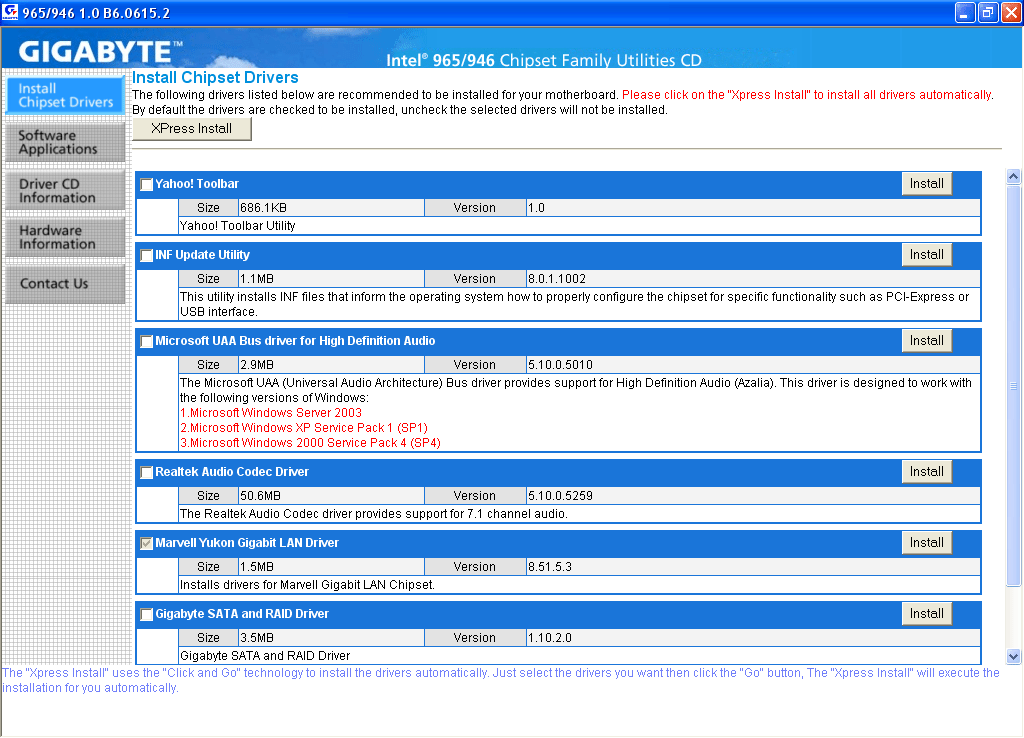
Task: Switch to the Software Applications tab
Action: [65, 142]
